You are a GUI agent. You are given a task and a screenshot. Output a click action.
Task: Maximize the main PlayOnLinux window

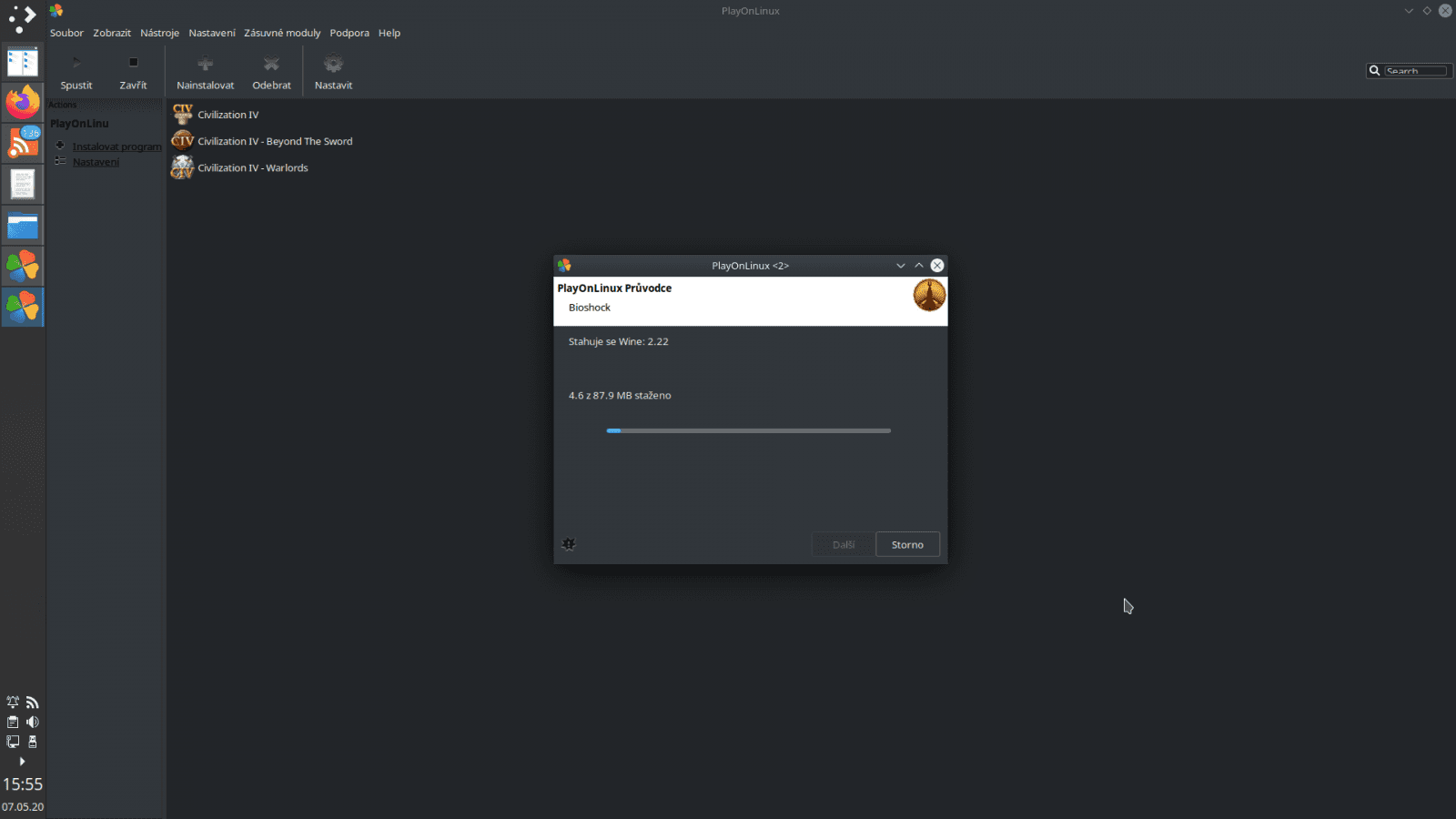[x=1427, y=11]
